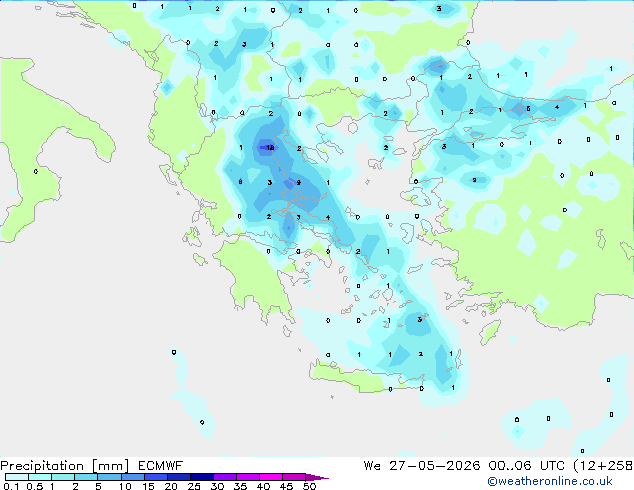The image size is (634, 490).
Task: Click the '0.1' legend tick label
Action: coord(11,486)
